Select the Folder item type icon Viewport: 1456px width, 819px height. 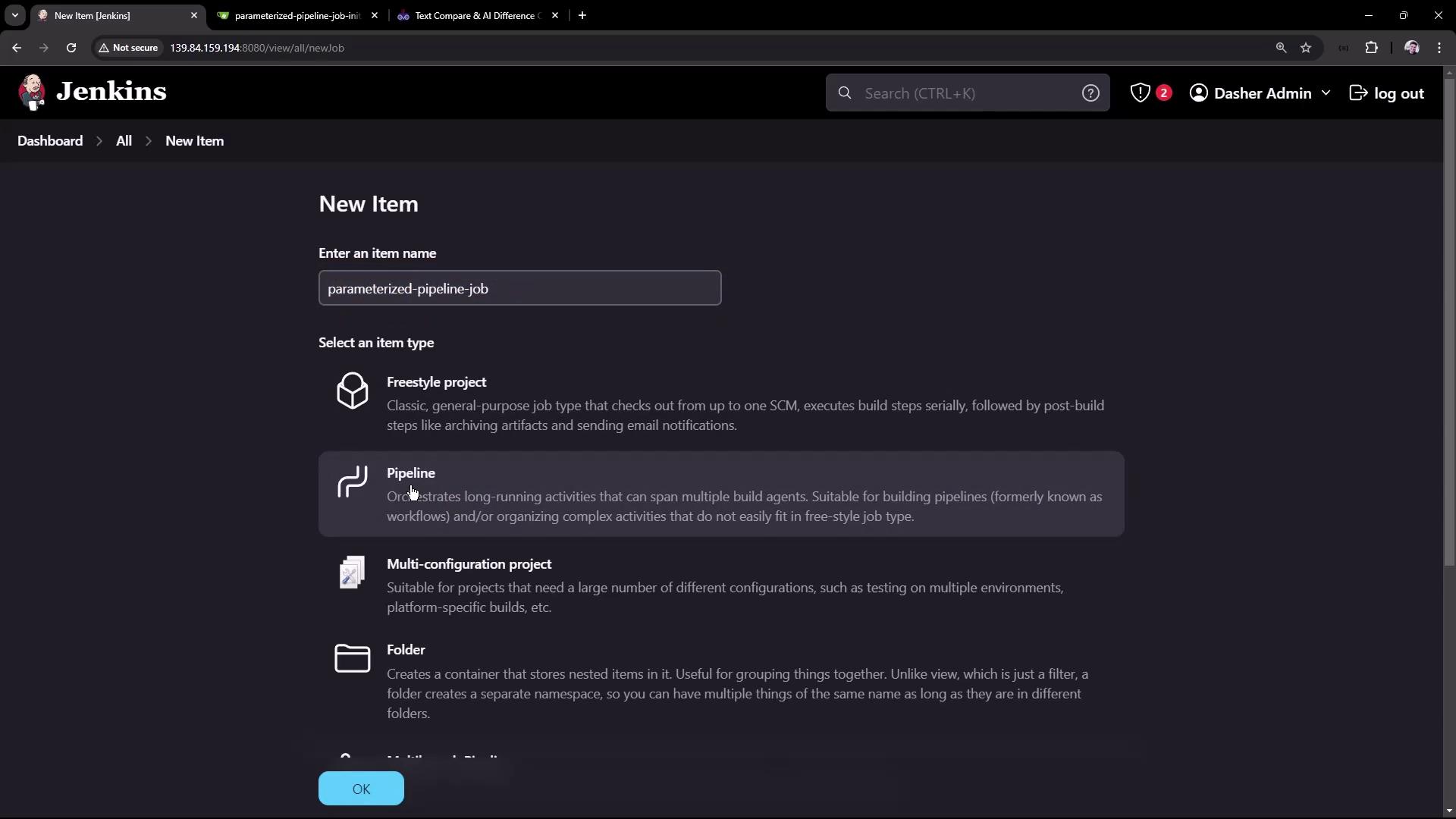(352, 658)
